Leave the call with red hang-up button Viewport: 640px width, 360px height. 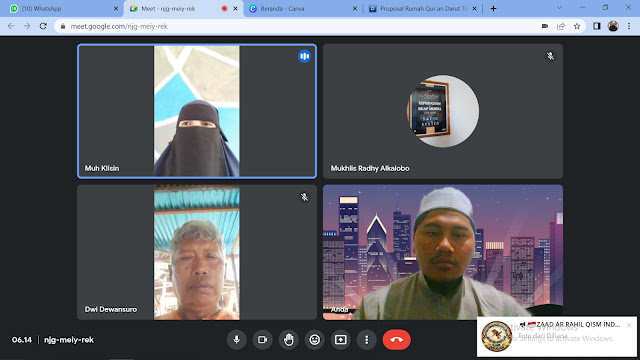tap(397, 340)
